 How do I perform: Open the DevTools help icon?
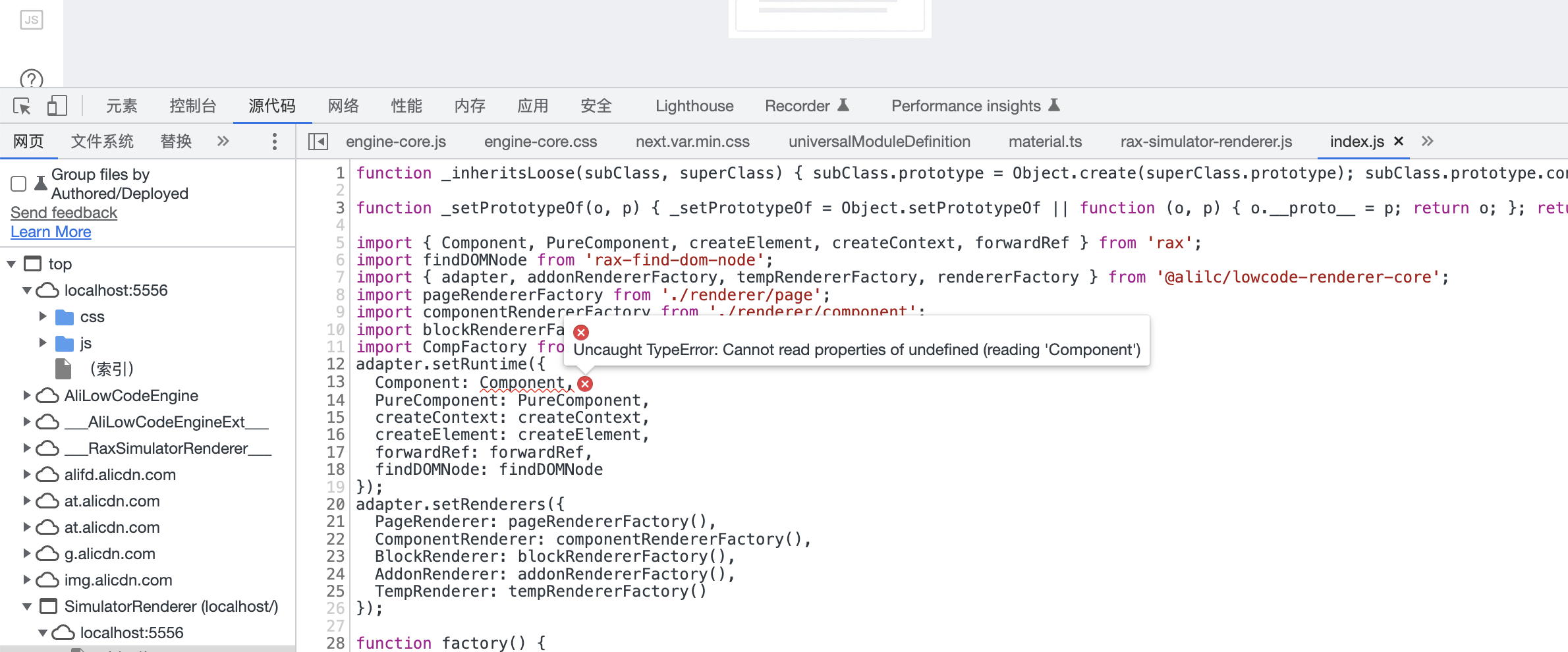coord(30,80)
